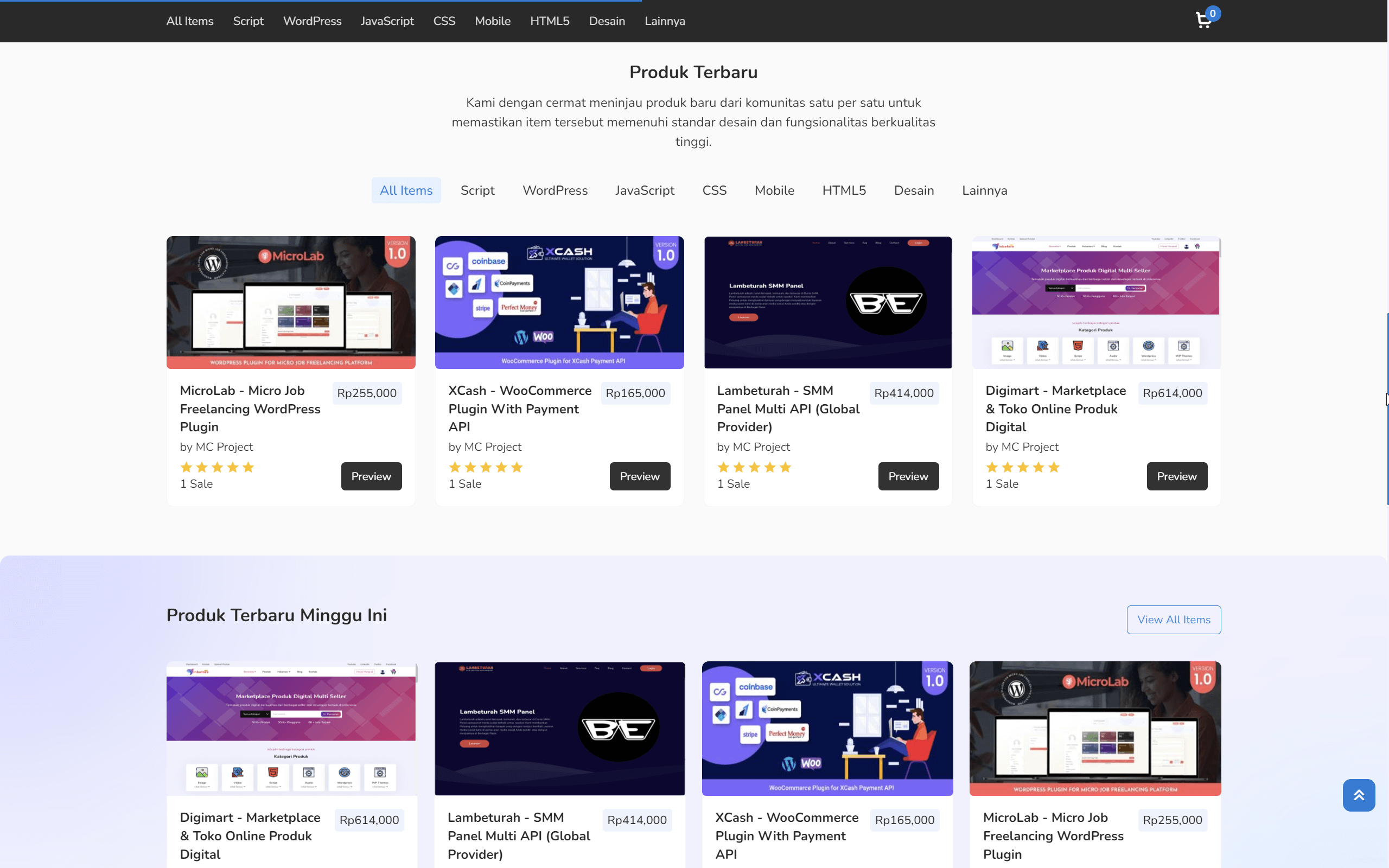Open JavaScript in top navigation bar
This screenshot has width=1389, height=868.
(387, 21)
